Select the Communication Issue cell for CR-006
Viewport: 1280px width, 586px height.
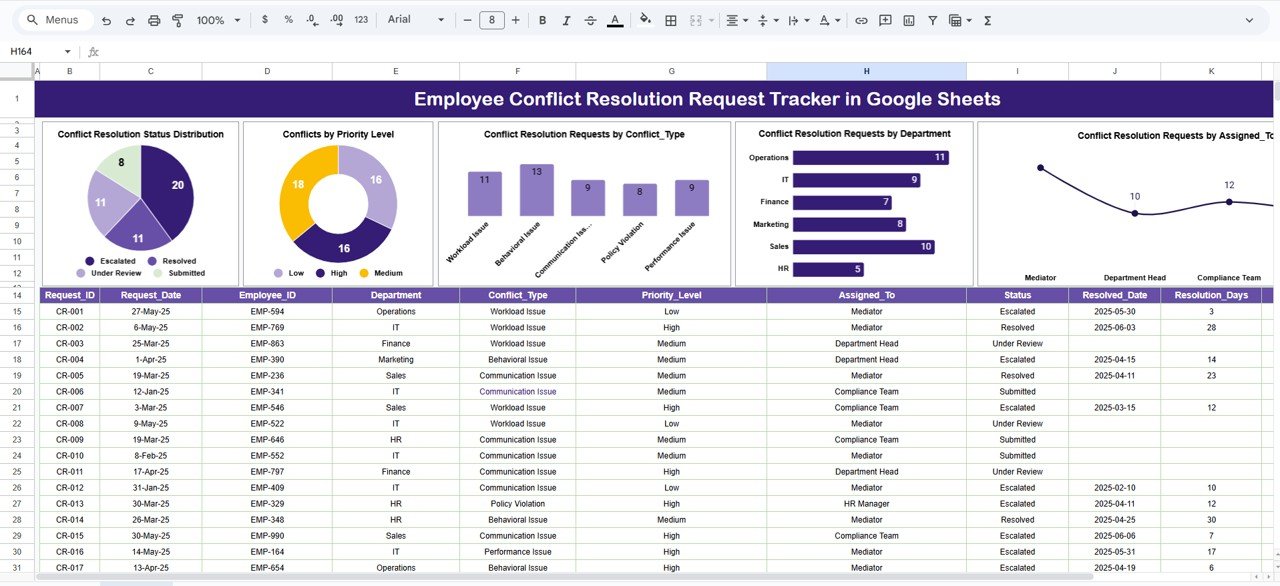pos(517,391)
